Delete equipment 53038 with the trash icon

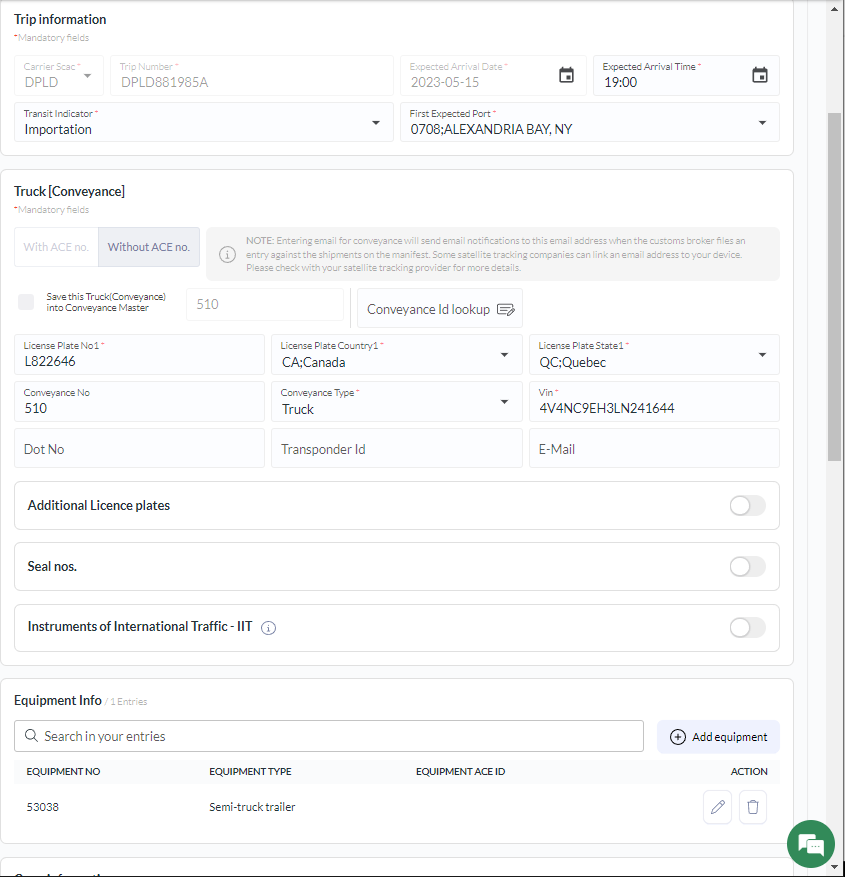tap(753, 807)
